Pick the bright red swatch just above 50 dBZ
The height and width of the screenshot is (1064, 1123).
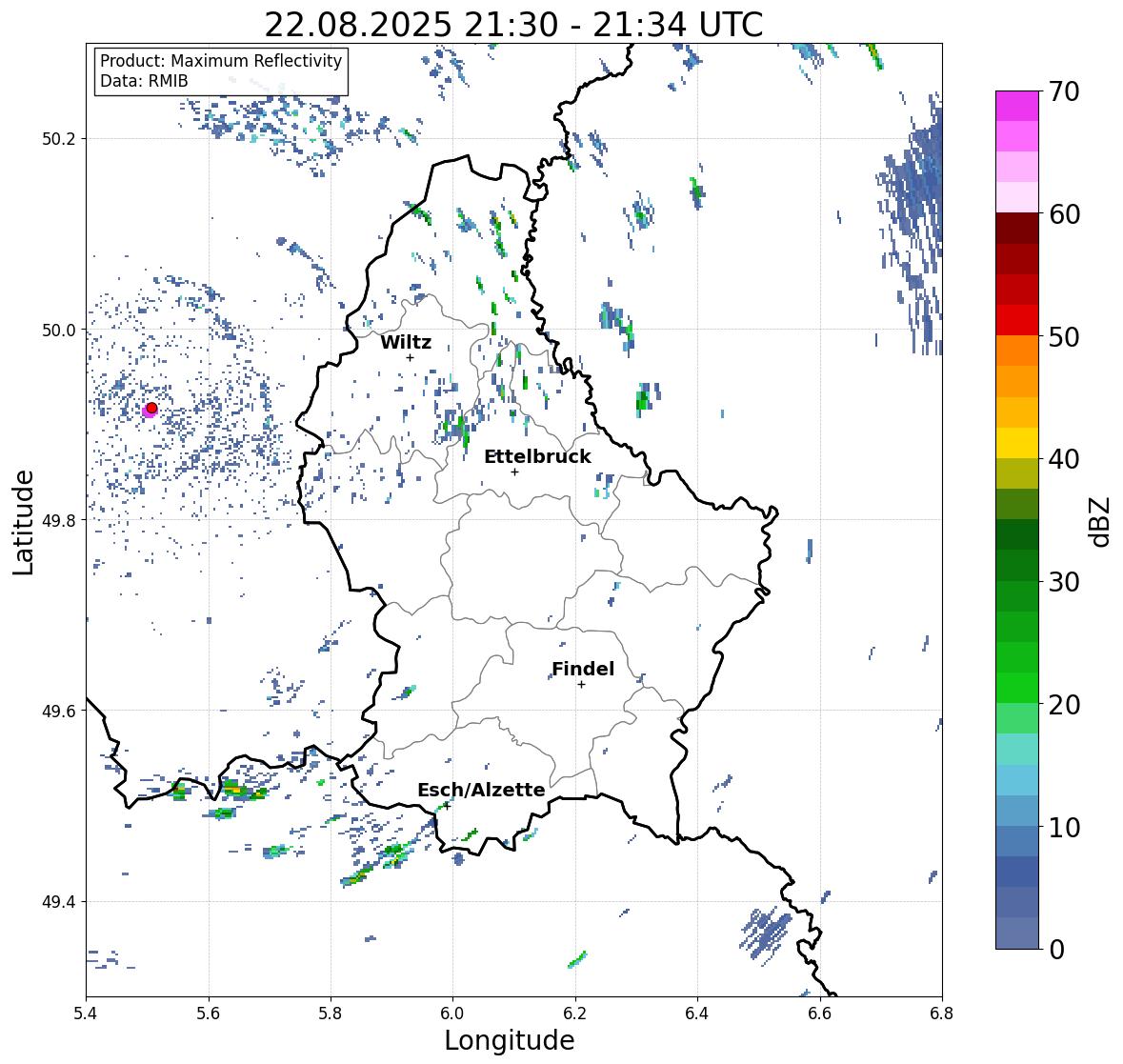click(x=1017, y=320)
